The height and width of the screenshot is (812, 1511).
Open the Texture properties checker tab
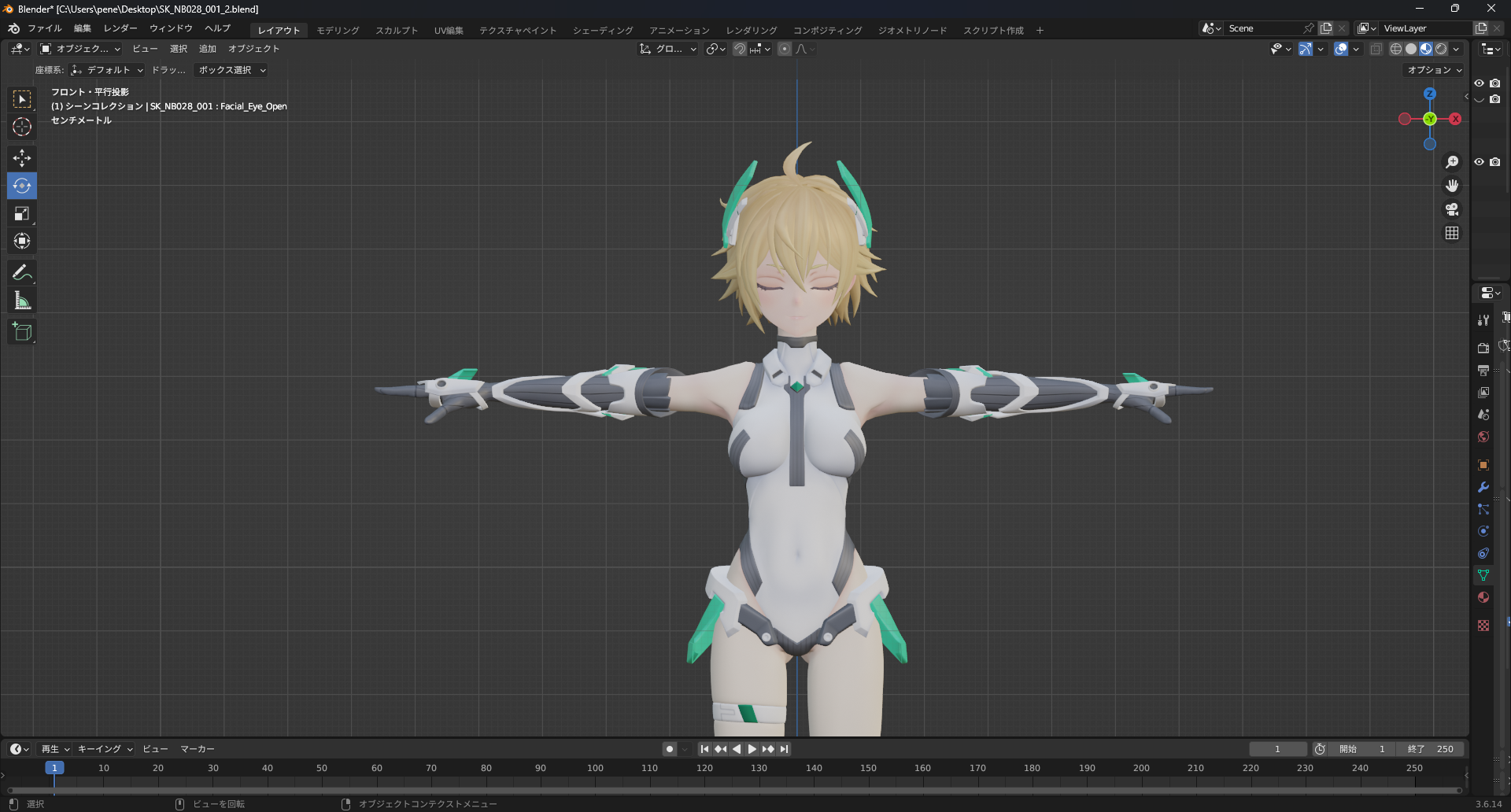pyautogui.click(x=1483, y=626)
